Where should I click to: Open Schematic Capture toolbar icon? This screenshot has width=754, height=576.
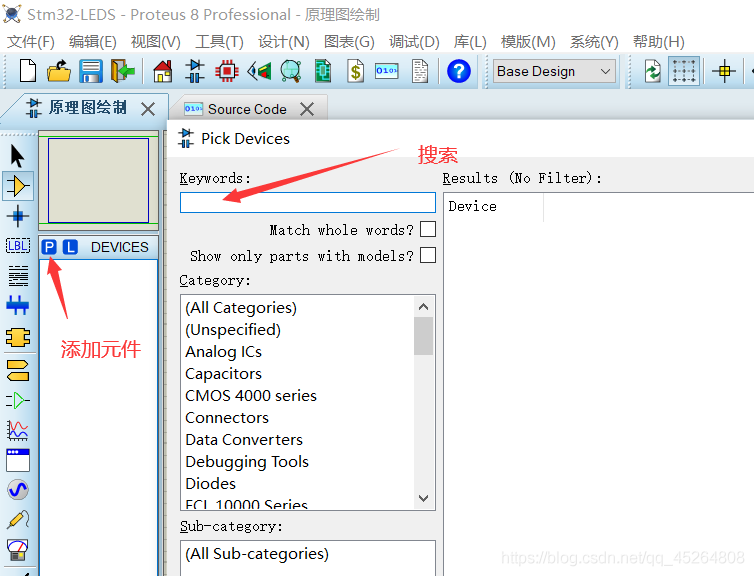(x=194, y=71)
